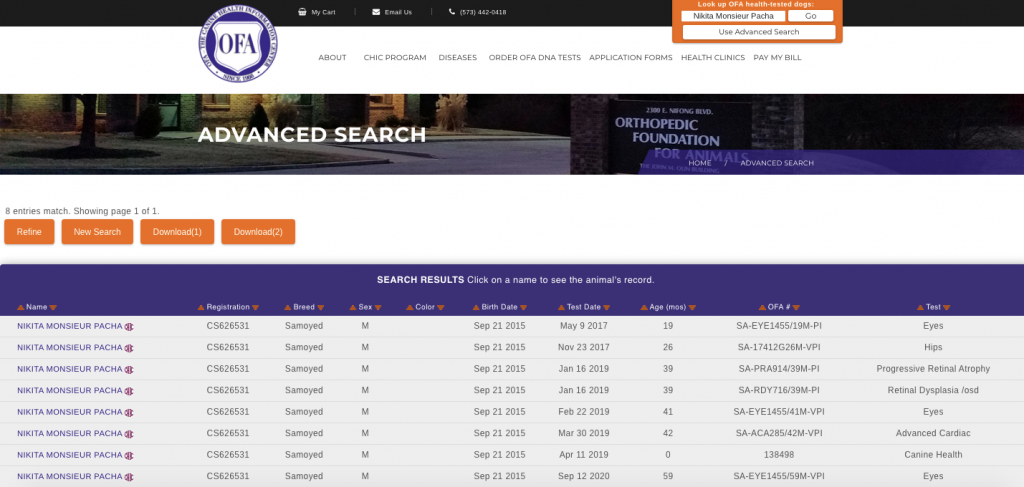
Task: Open the DISEASES menu
Action: pyautogui.click(x=458, y=57)
